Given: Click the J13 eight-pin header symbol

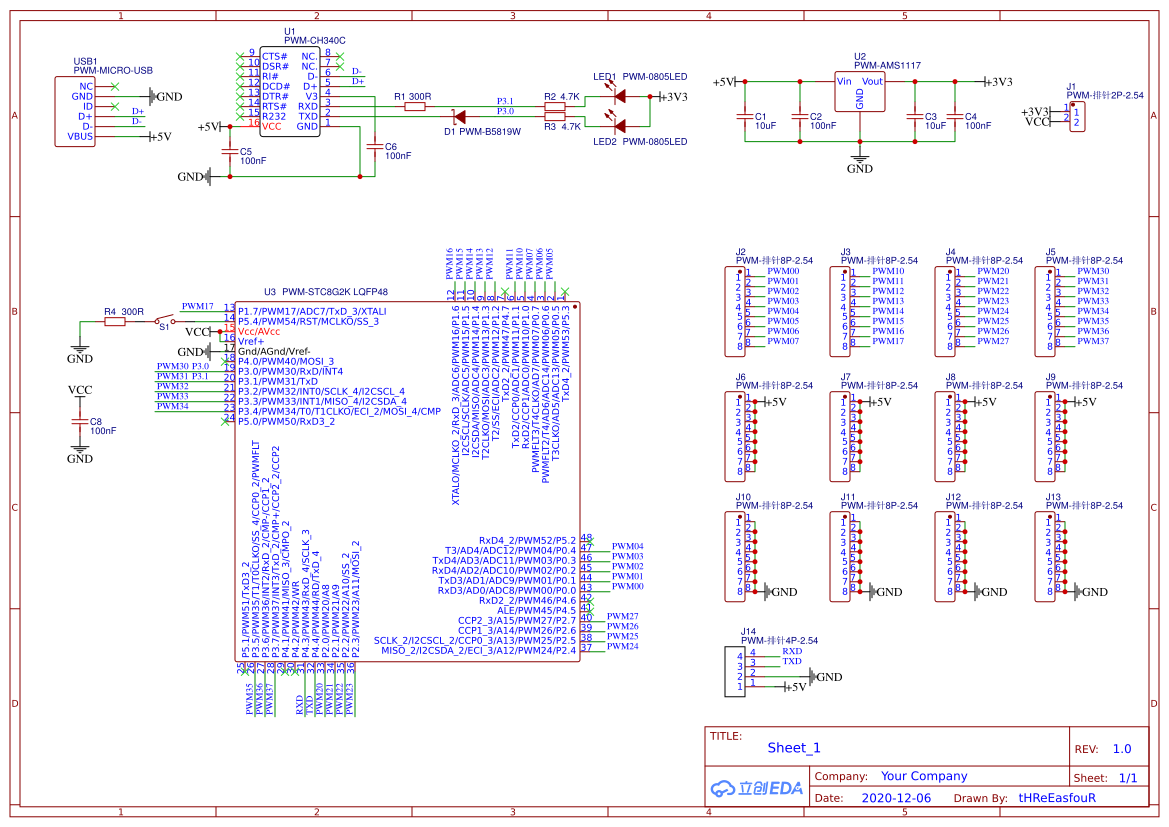Looking at the screenshot, I should coord(1044,556).
